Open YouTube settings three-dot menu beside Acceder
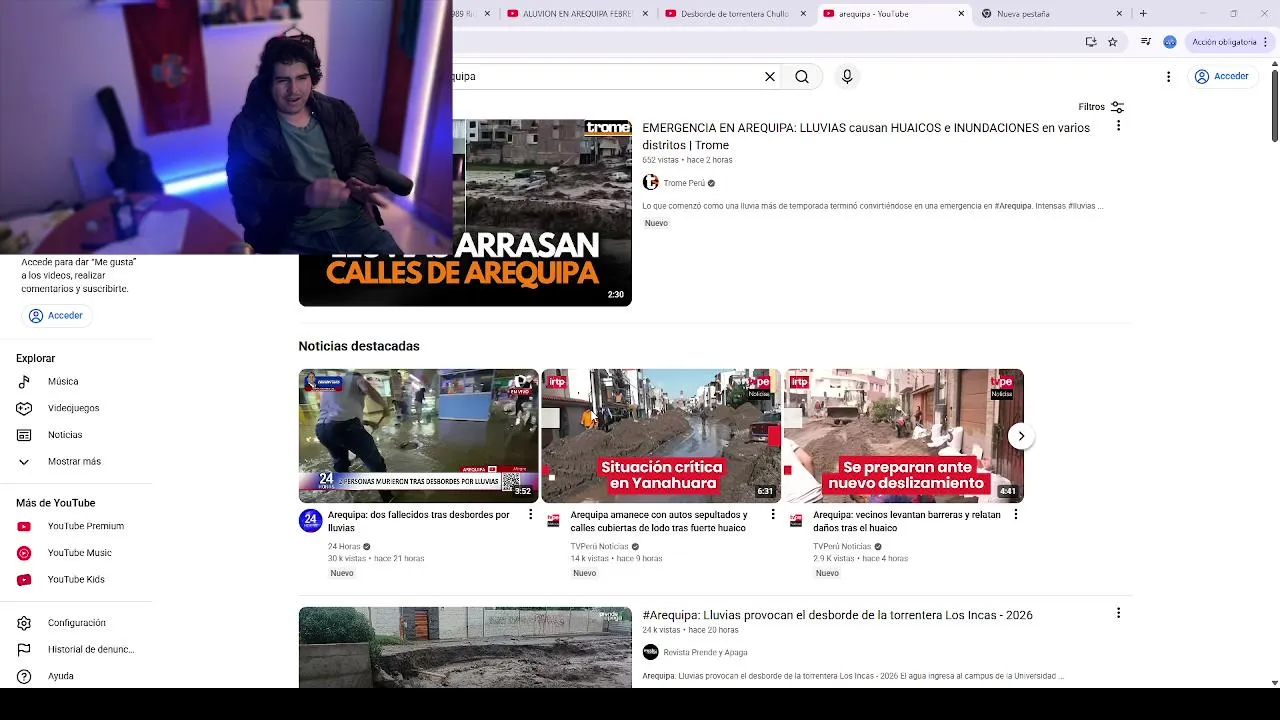This screenshot has height=720, width=1280. click(1168, 77)
